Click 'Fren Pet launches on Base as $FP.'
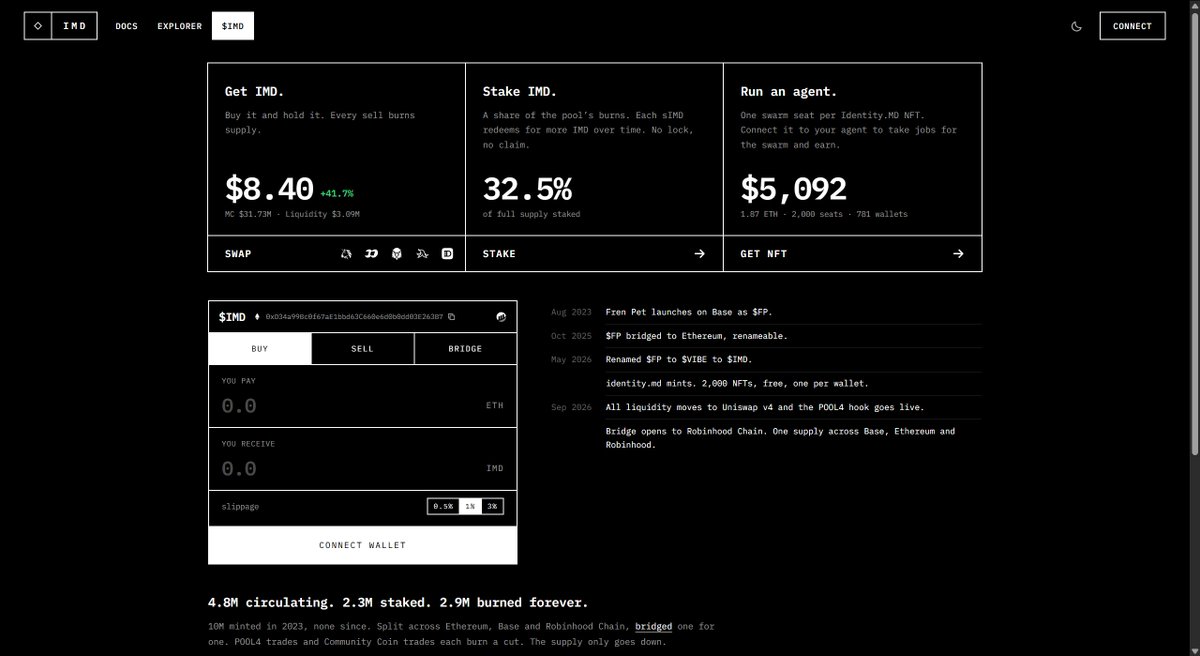Screen dimensions: 1200x656 (689, 312)
